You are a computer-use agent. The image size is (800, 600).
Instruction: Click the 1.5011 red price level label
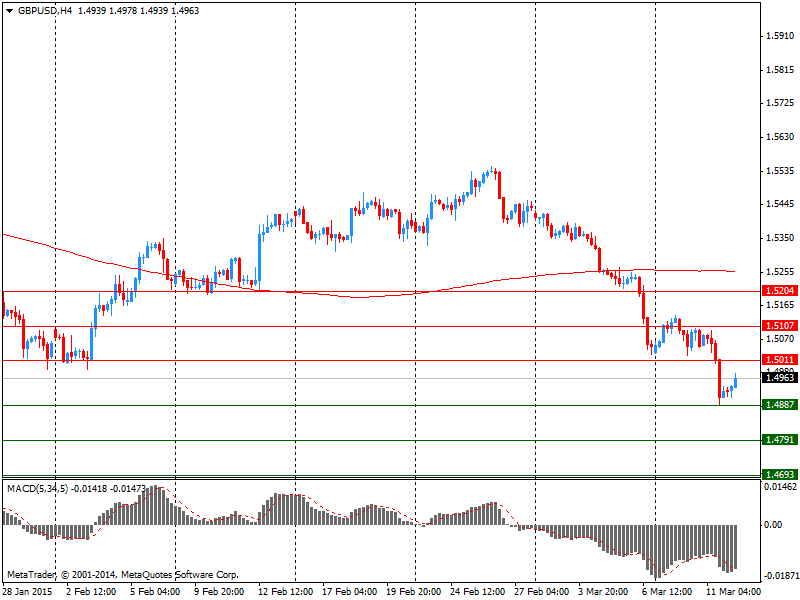tap(780, 360)
